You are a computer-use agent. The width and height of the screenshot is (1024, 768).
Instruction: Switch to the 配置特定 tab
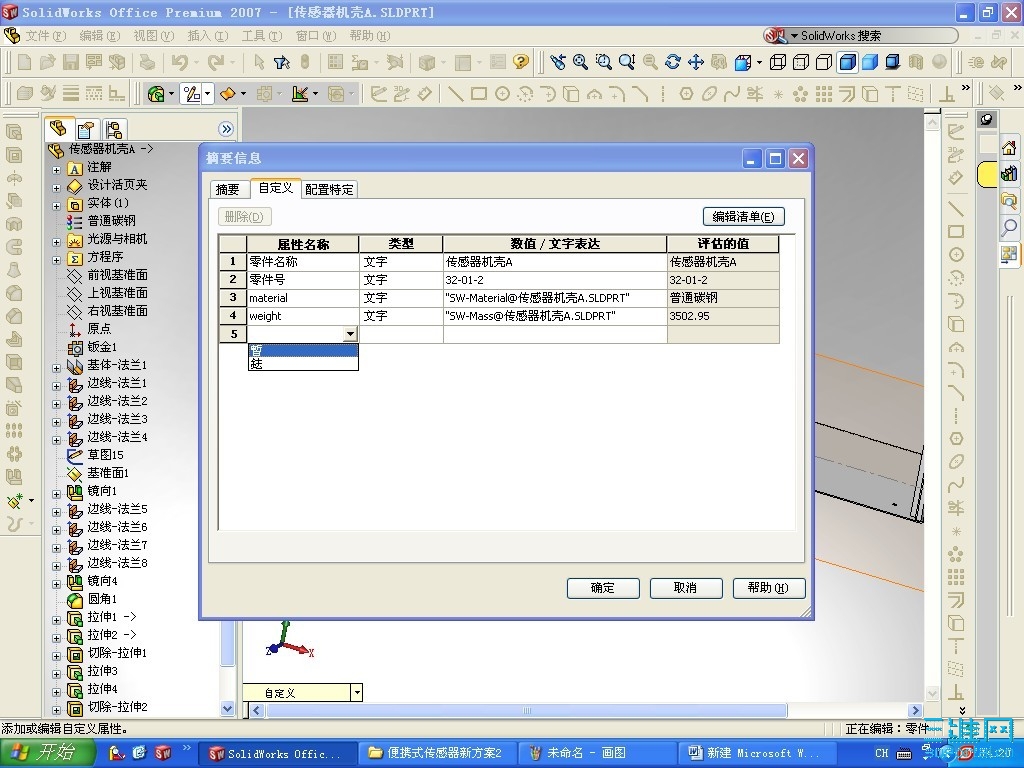tap(329, 189)
